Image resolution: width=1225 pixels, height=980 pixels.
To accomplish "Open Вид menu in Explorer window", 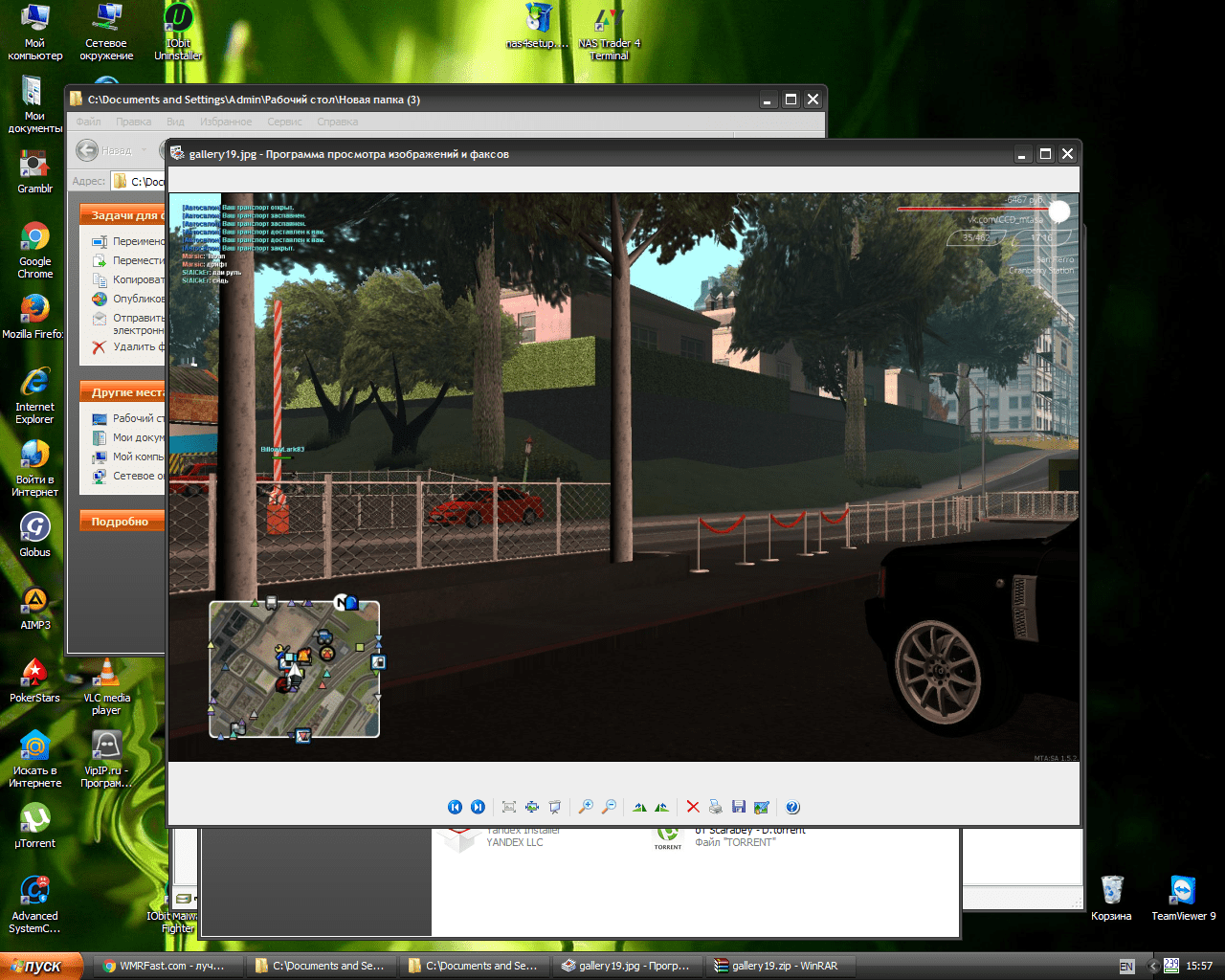I will [175, 122].
